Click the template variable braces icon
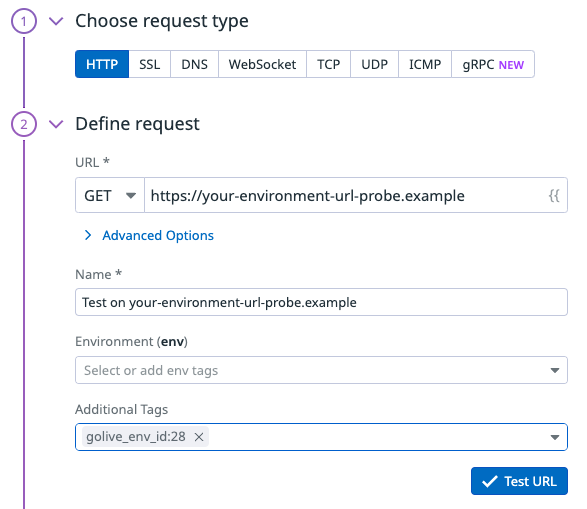Viewport: 587px width, 509px height. pos(554,195)
